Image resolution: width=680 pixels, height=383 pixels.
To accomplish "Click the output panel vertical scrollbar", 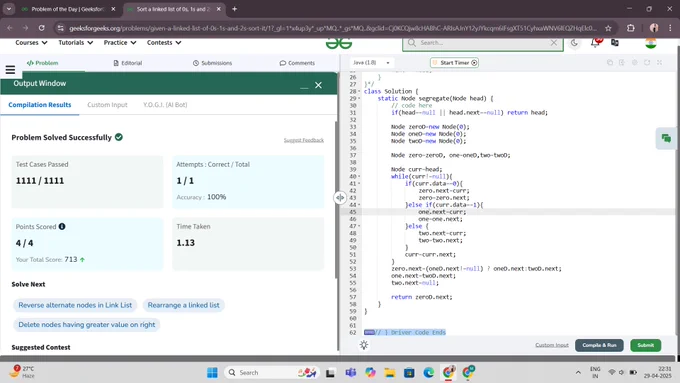I will tap(337, 200).
